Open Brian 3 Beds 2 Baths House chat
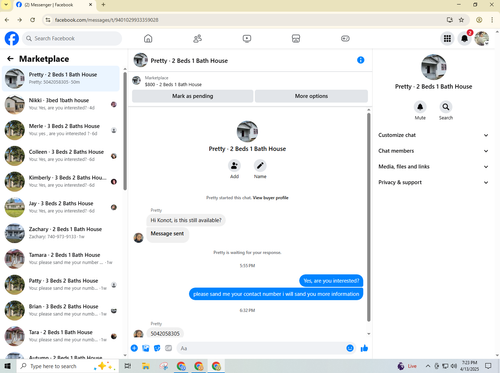Screen dimensions: 500x373 click(61, 310)
